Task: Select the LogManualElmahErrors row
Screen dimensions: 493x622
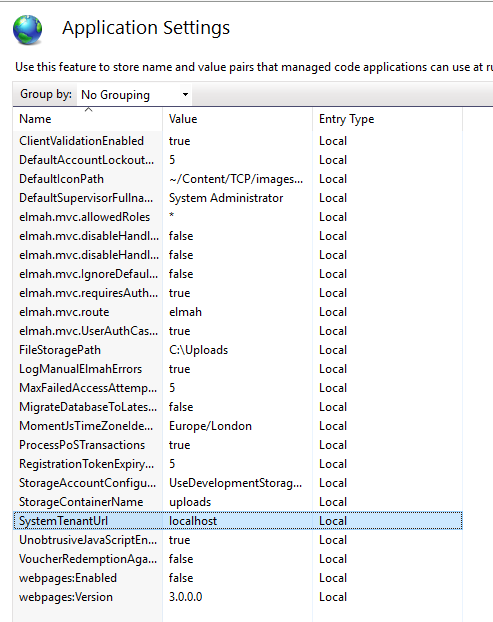Action: (x=238, y=369)
